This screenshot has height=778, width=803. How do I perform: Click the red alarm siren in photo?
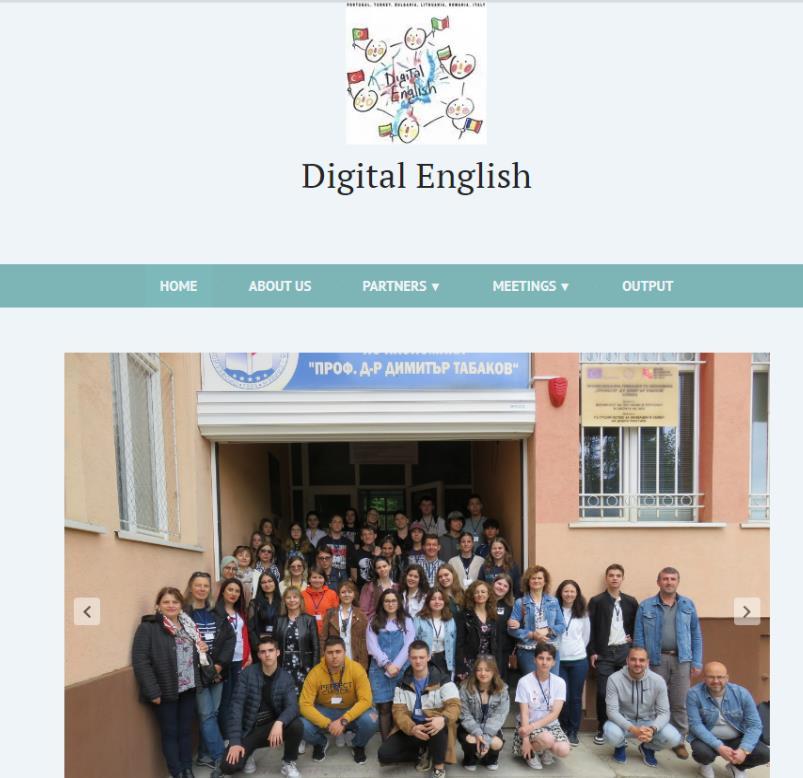[558, 391]
